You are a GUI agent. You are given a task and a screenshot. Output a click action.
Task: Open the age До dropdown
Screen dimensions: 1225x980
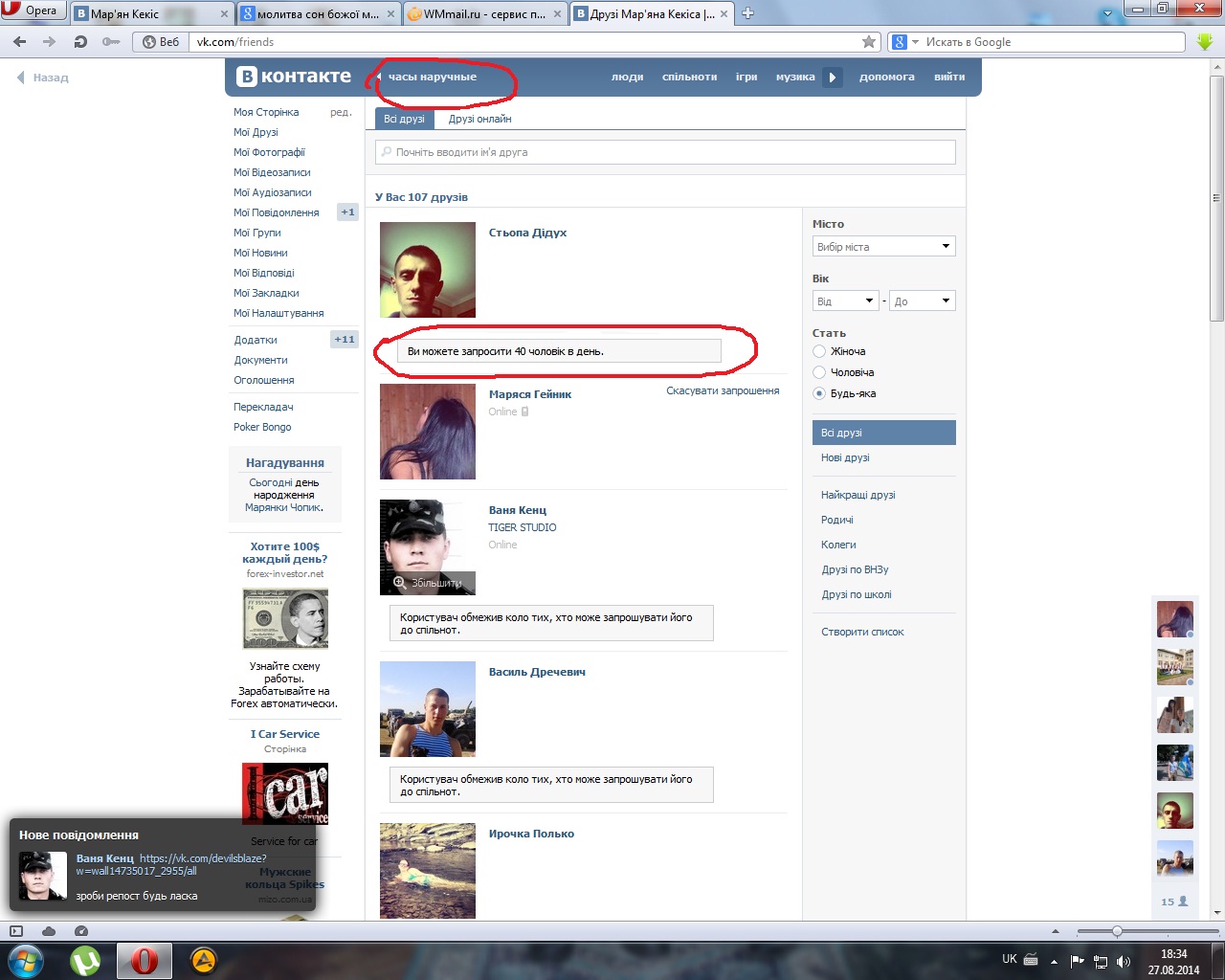[923, 301]
